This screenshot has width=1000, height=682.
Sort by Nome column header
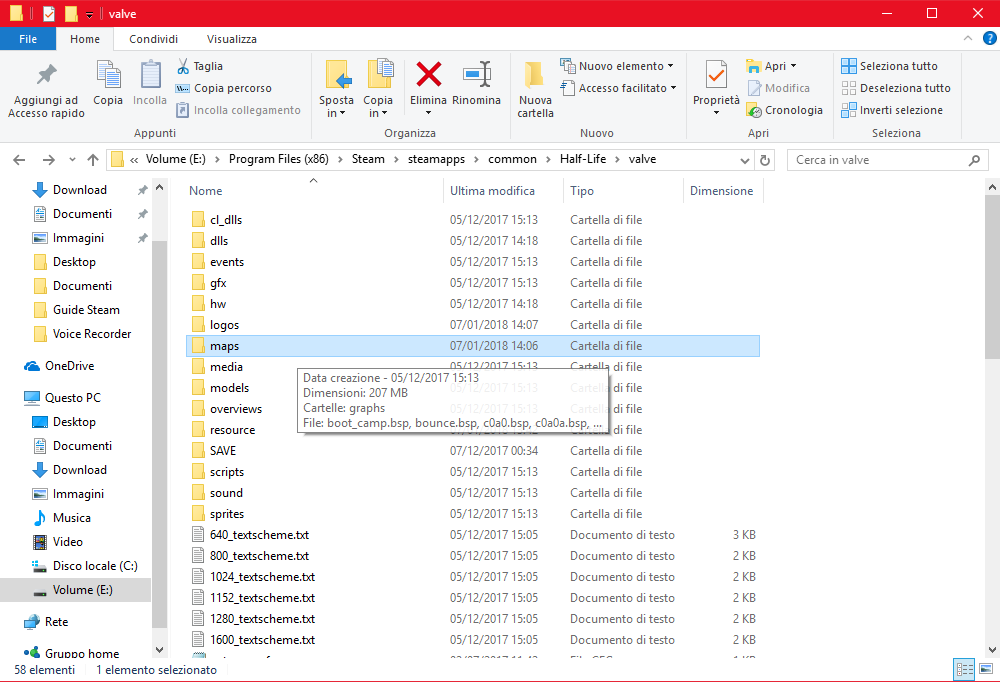tap(312, 191)
